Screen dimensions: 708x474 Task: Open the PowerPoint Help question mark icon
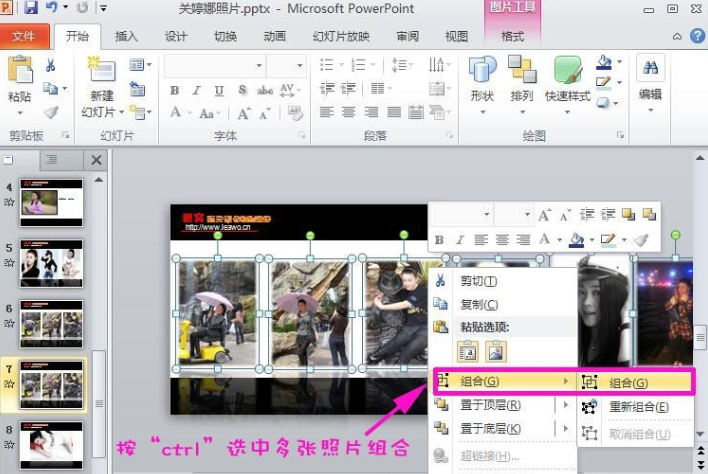(696, 37)
